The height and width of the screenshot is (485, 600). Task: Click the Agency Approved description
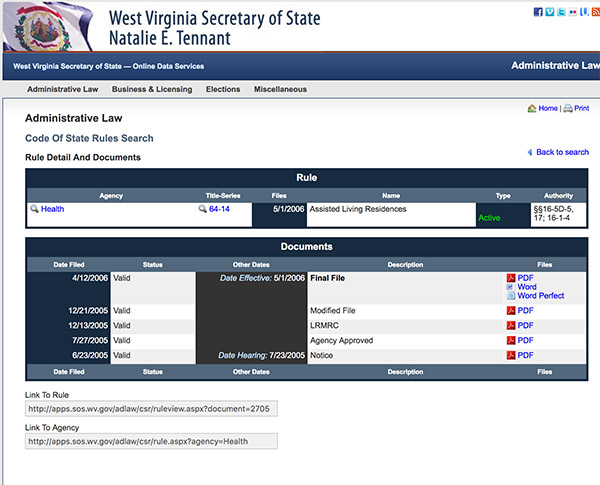point(341,340)
